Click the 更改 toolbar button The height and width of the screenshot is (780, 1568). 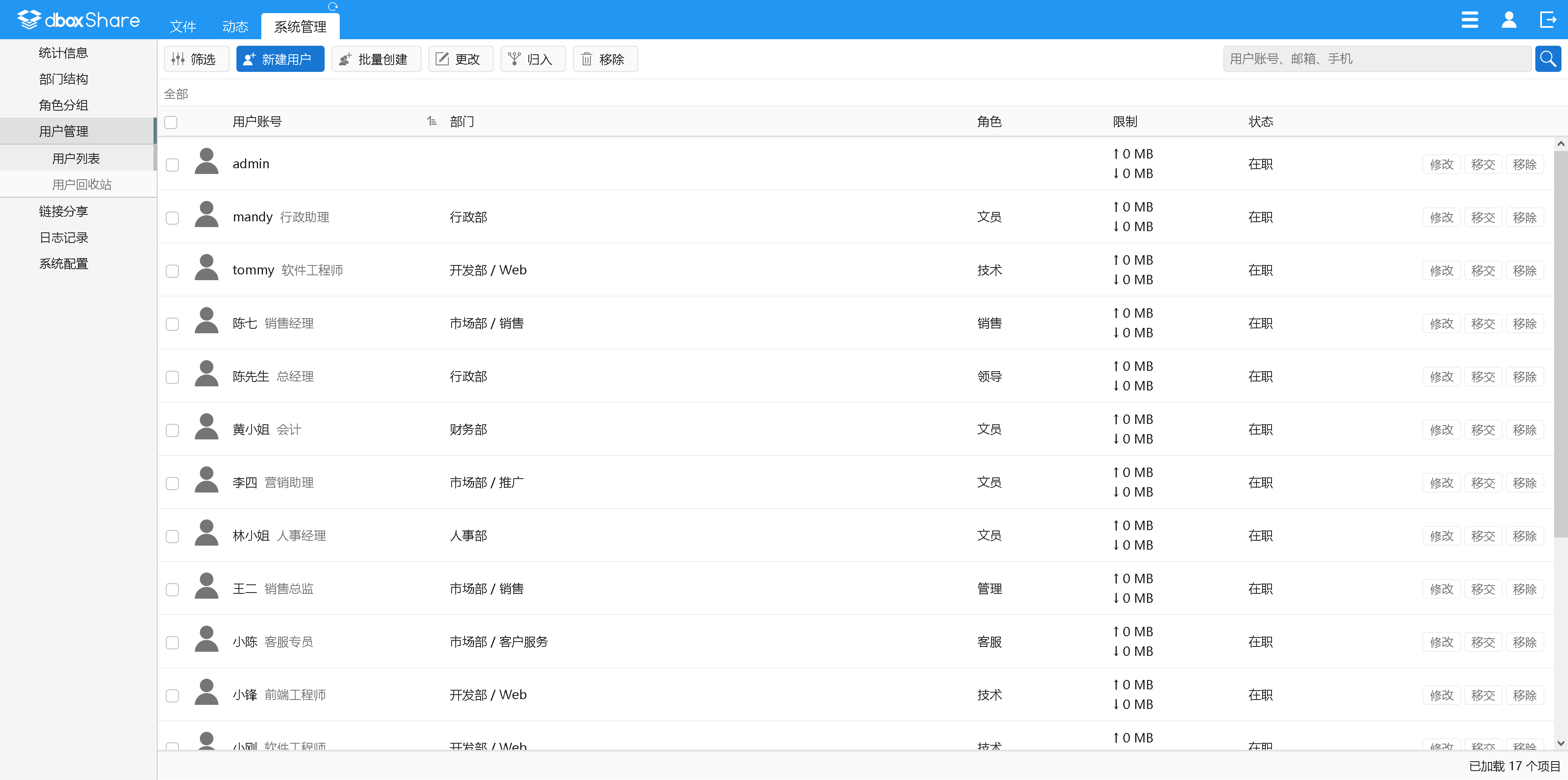coord(461,59)
